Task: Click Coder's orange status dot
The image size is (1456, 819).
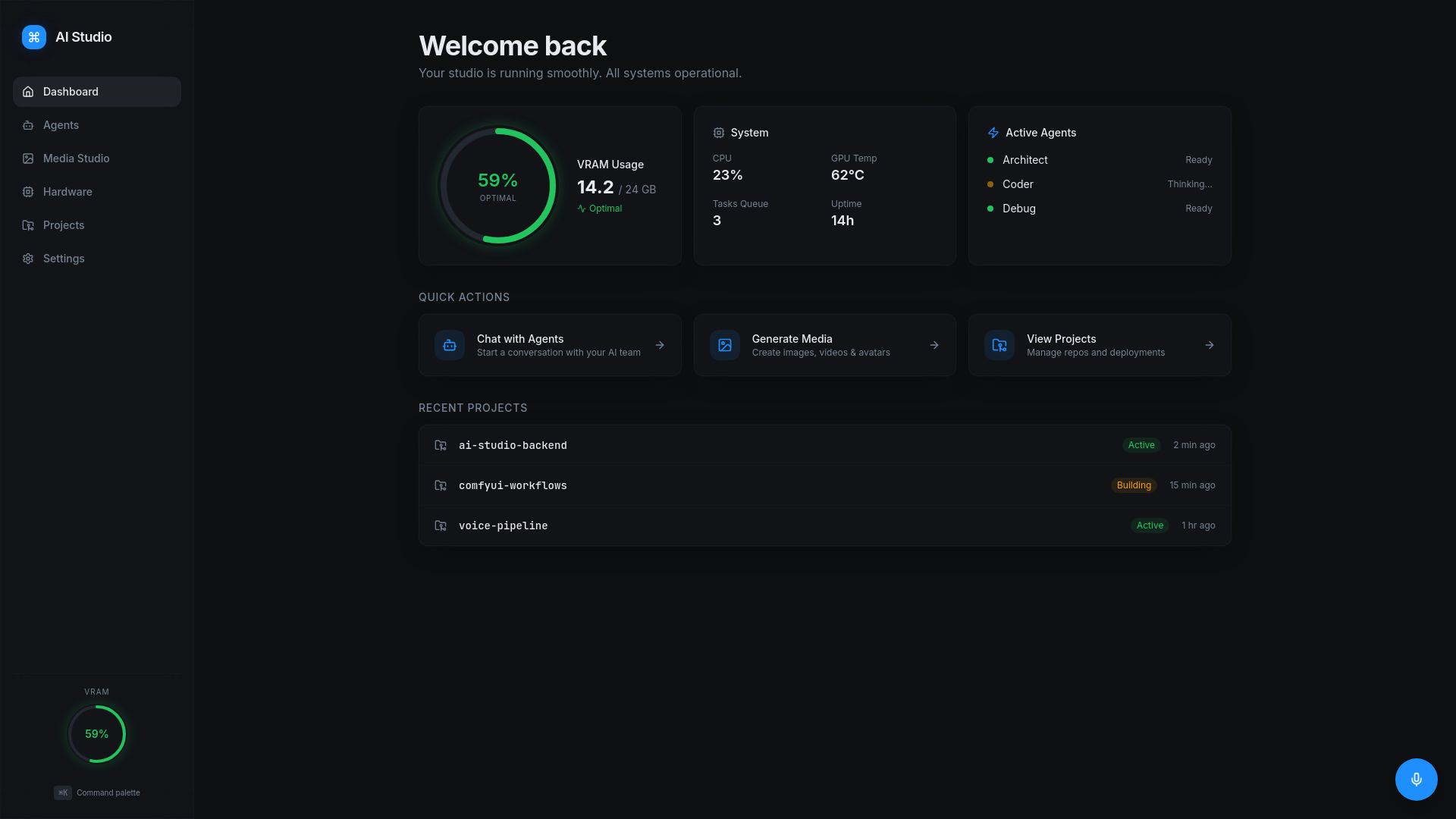Action: coord(990,184)
